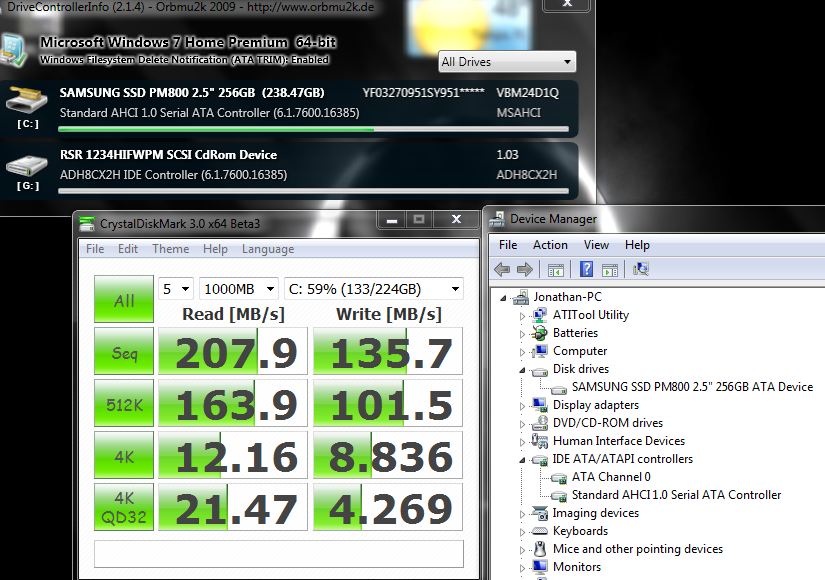Select SAMSUNG SSD PM800 ATA Device tree item
Image resolution: width=825 pixels, height=580 pixels.
pos(692,387)
